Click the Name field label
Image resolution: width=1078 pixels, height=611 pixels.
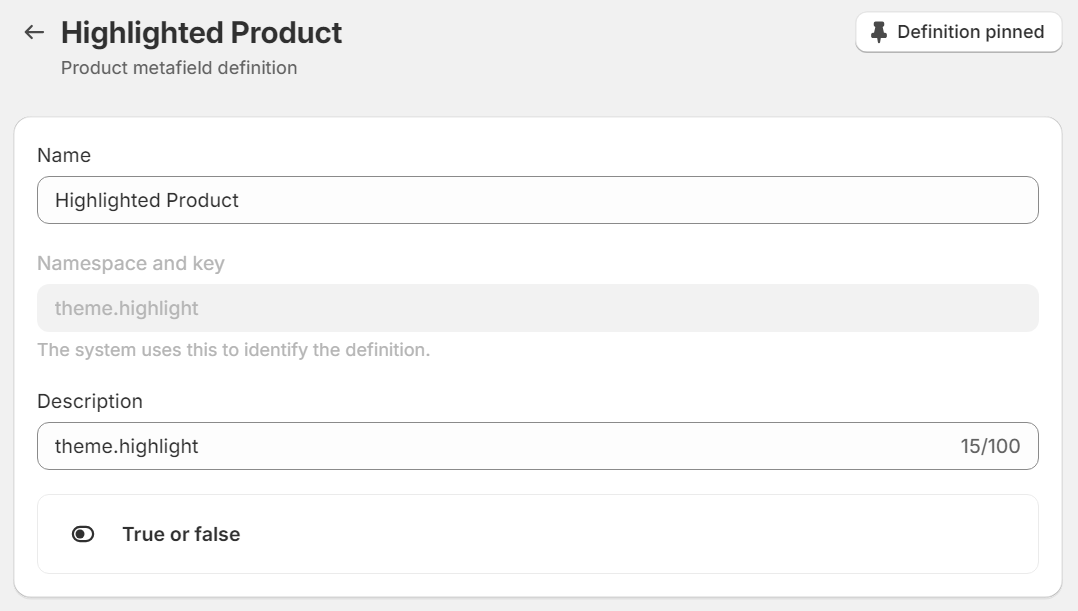[64, 155]
